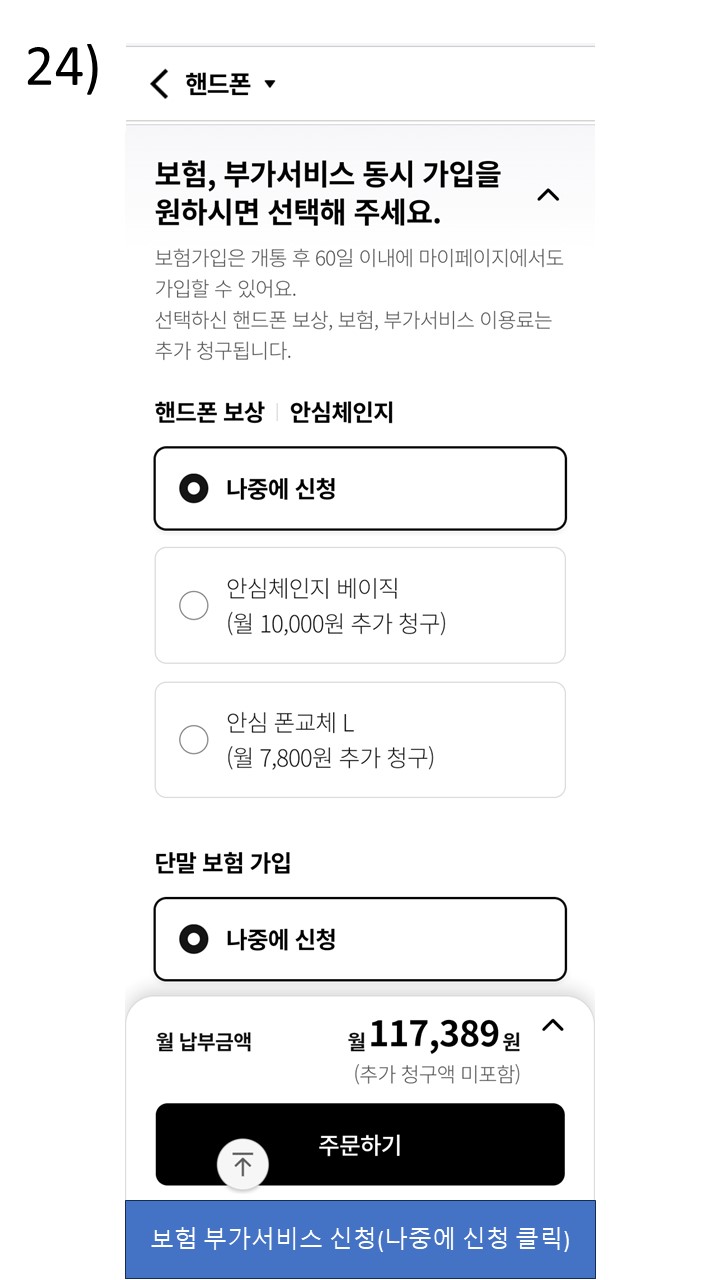Click the 월 117,389원 payment amount

(x=434, y=1035)
